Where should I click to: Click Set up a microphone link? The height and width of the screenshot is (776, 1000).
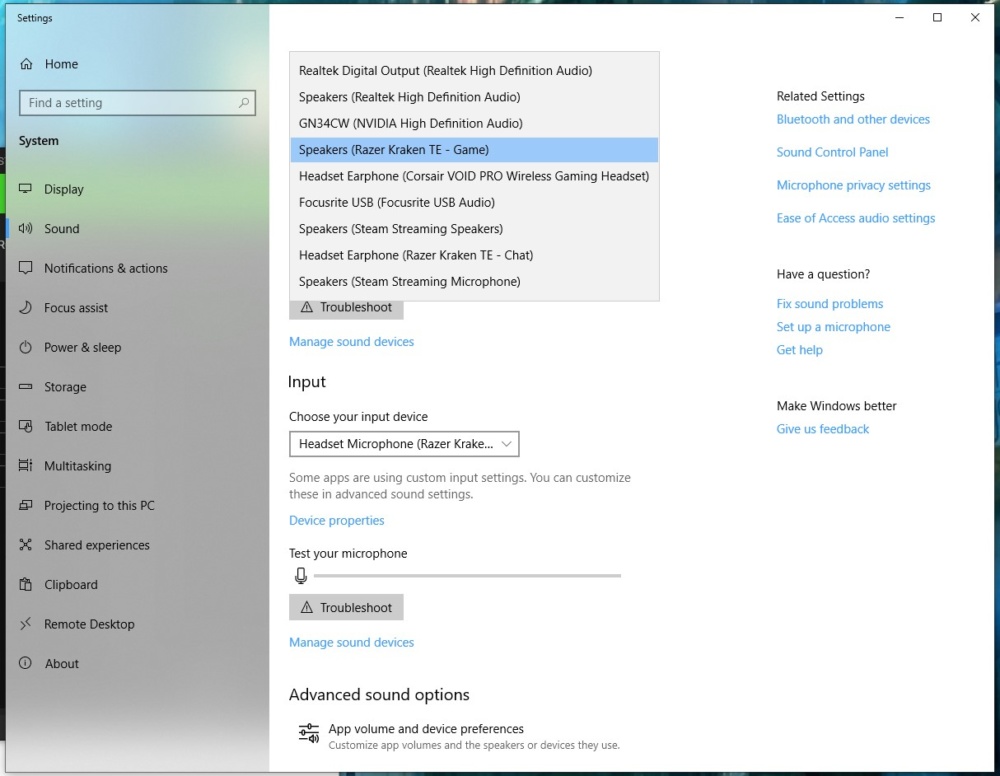coord(833,326)
